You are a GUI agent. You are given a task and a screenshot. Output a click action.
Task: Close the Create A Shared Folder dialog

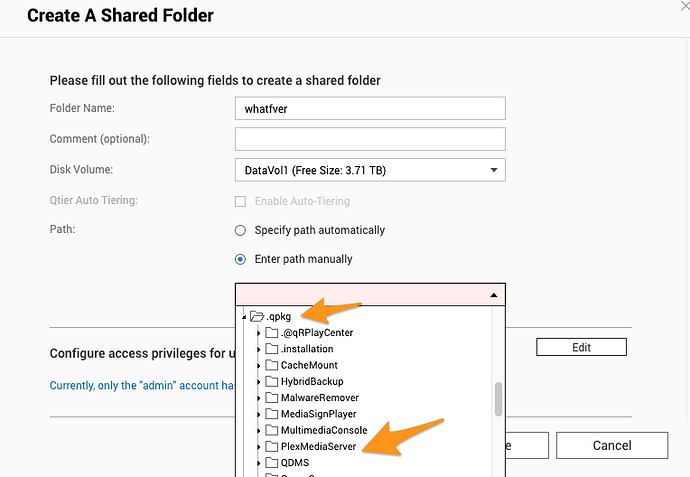click(x=685, y=6)
